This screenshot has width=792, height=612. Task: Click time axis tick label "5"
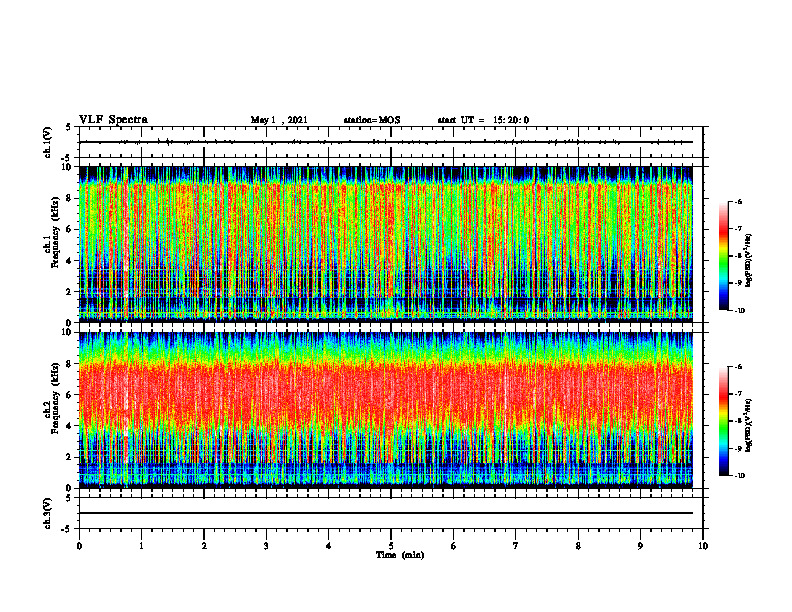tap(391, 546)
